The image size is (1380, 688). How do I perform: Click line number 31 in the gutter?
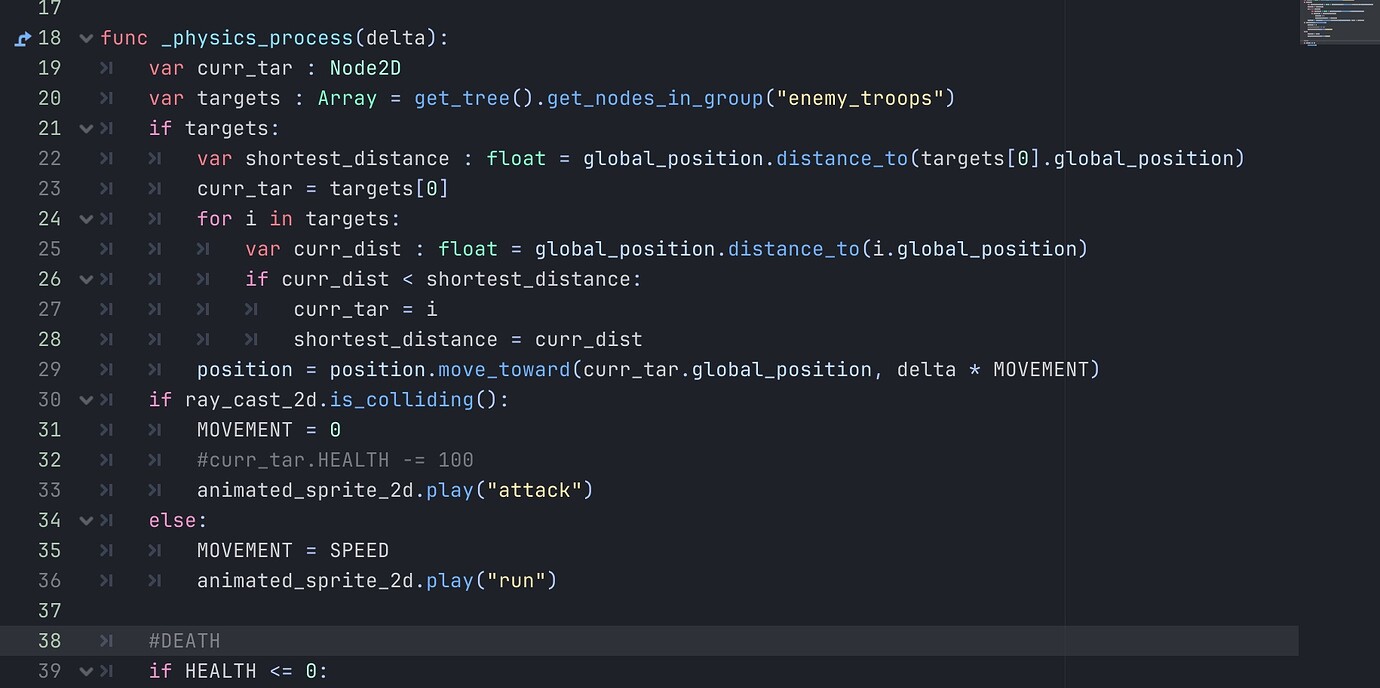(x=49, y=430)
